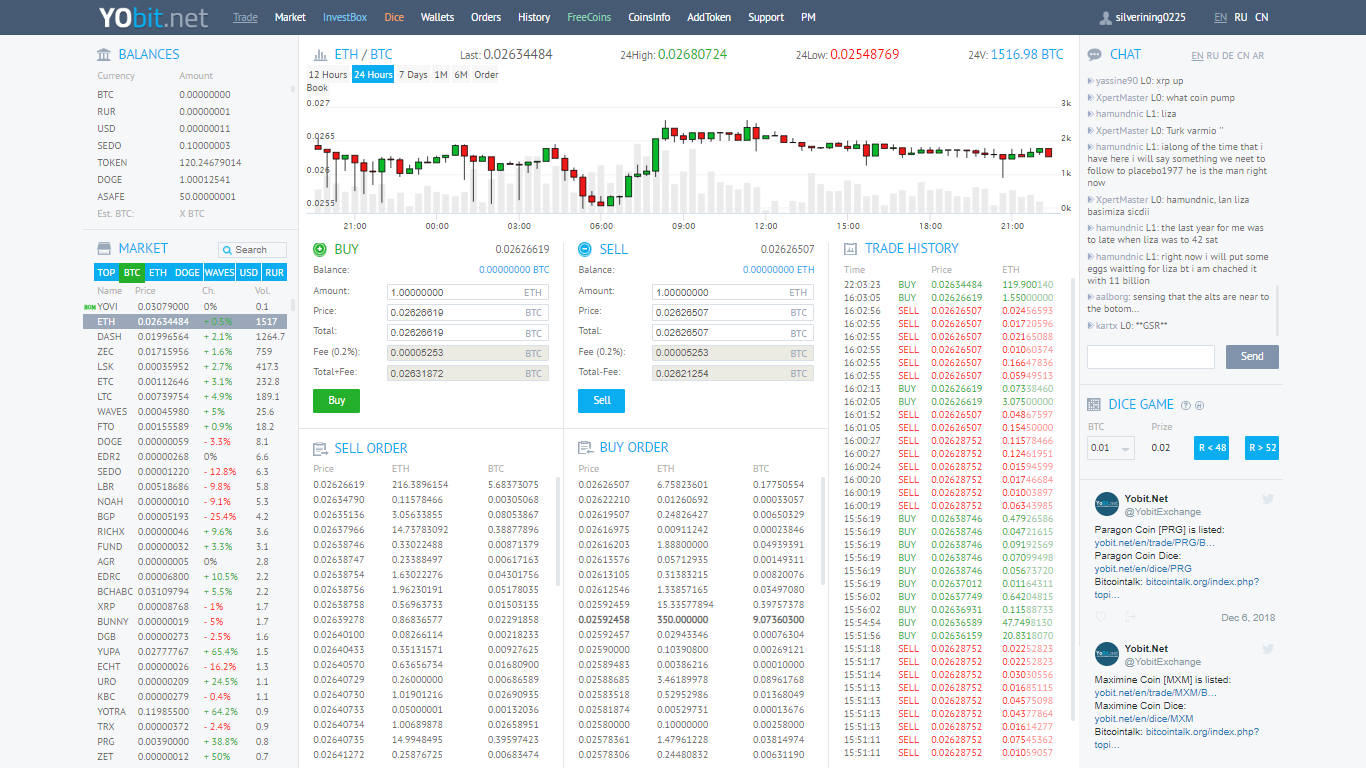Switch chart range to 7 Days
The width and height of the screenshot is (1366, 768).
412,75
